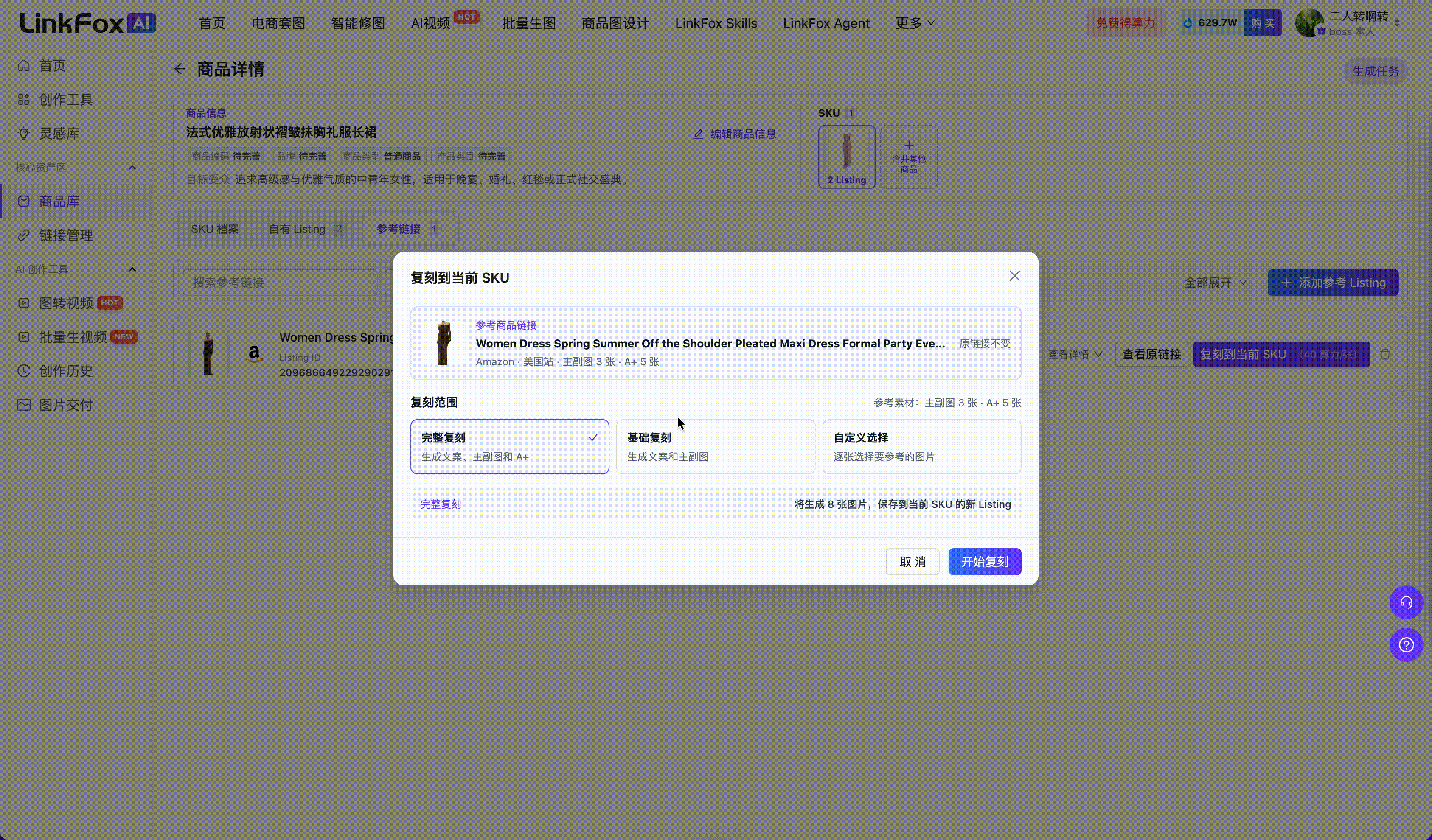Click the 搜索参考链接 search field
The image size is (1432, 840).
tap(280, 283)
